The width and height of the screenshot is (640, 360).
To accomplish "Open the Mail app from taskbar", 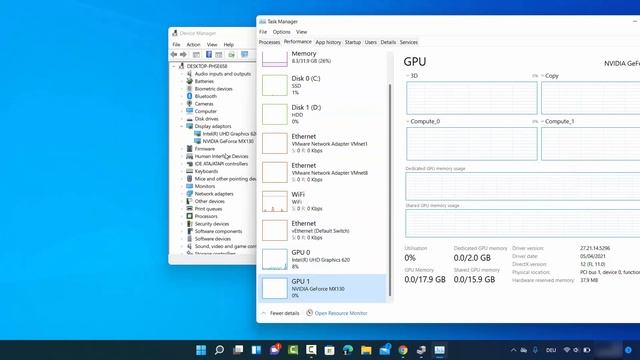I will [x=384, y=350].
